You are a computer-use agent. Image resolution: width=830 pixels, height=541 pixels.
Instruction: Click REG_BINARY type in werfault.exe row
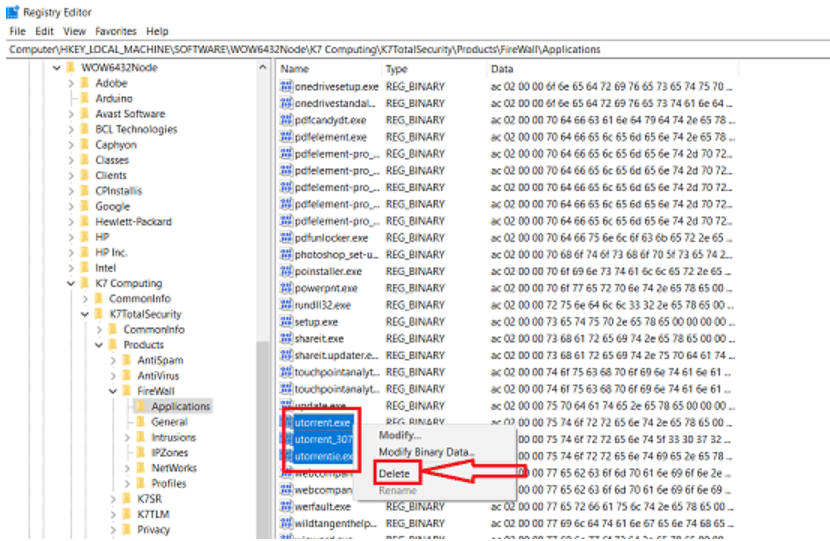(415, 507)
